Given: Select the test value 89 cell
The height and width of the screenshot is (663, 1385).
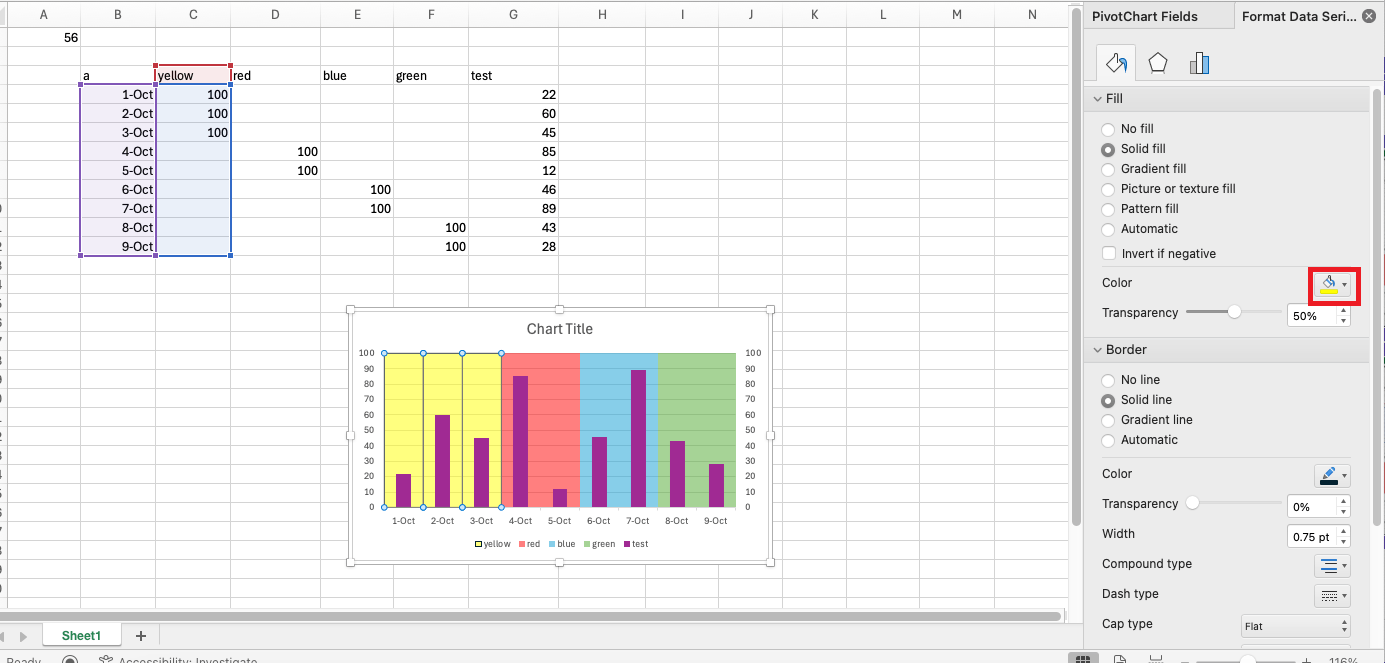Looking at the screenshot, I should 513,208.
